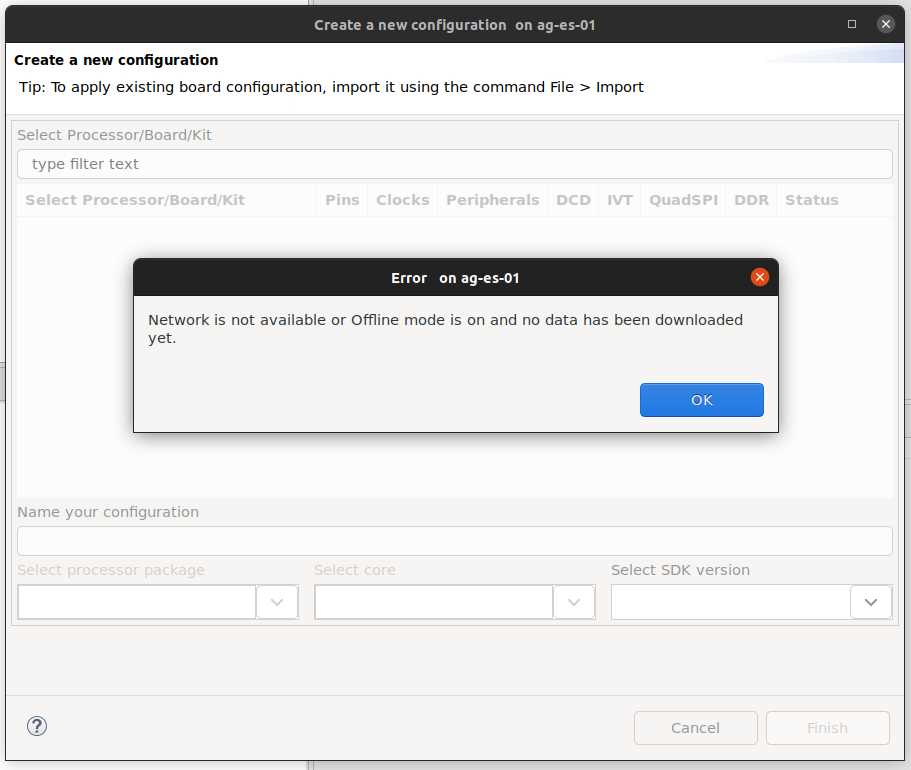911x770 pixels.
Task: Click the Pins column header
Action: [341, 200]
